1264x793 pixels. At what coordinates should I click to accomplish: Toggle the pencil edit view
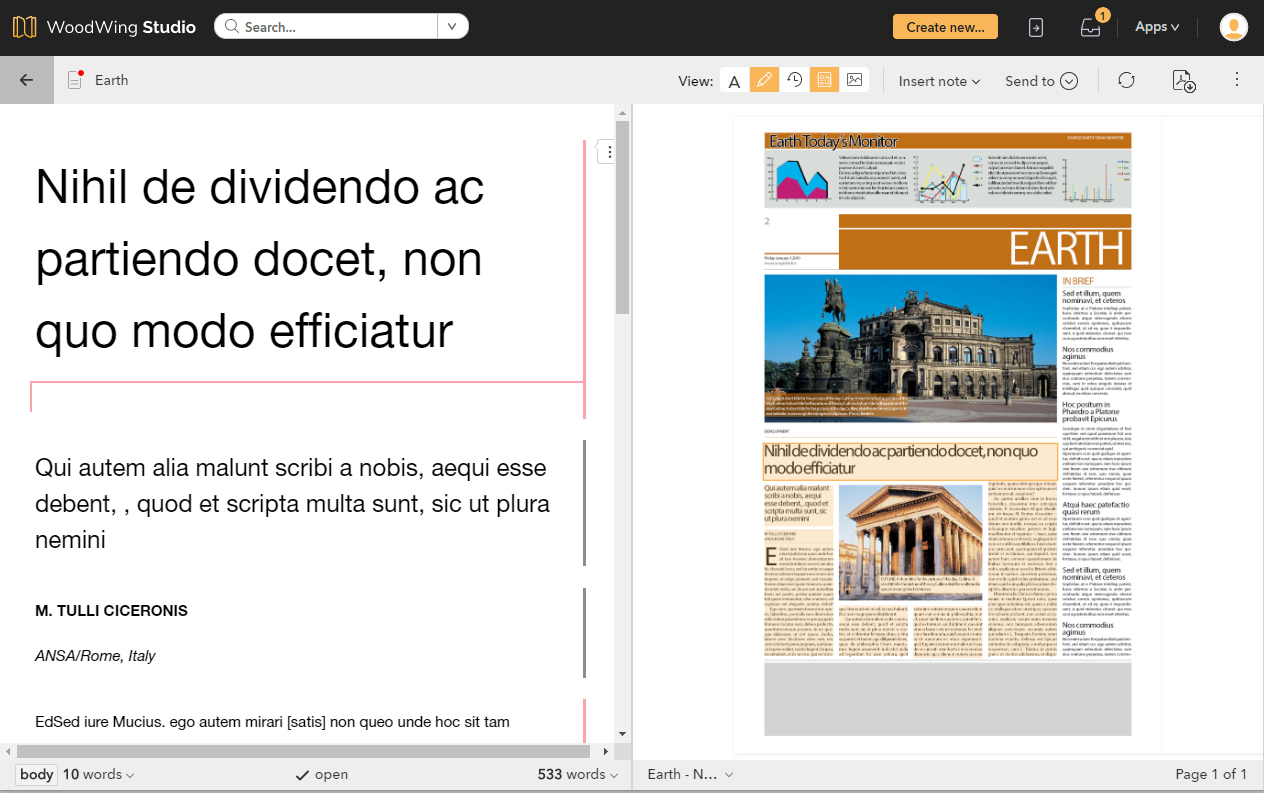click(x=764, y=80)
